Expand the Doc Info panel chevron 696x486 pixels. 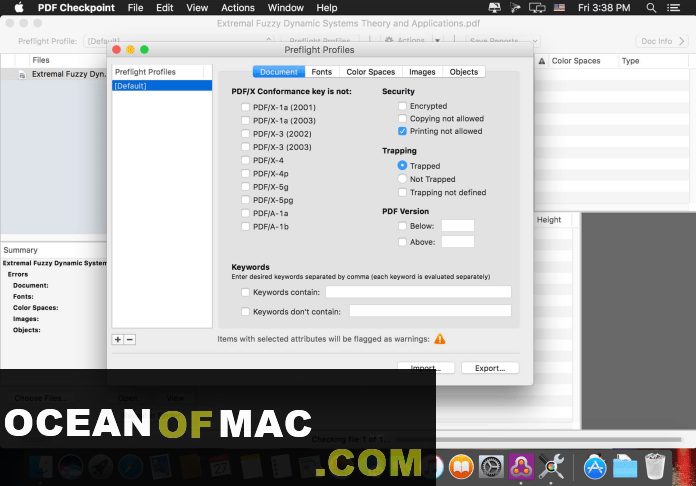[682, 41]
